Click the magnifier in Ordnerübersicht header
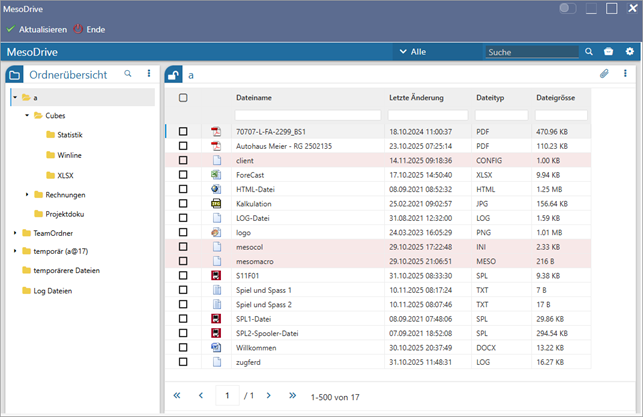Screen dimensions: 643x417 [127, 74]
